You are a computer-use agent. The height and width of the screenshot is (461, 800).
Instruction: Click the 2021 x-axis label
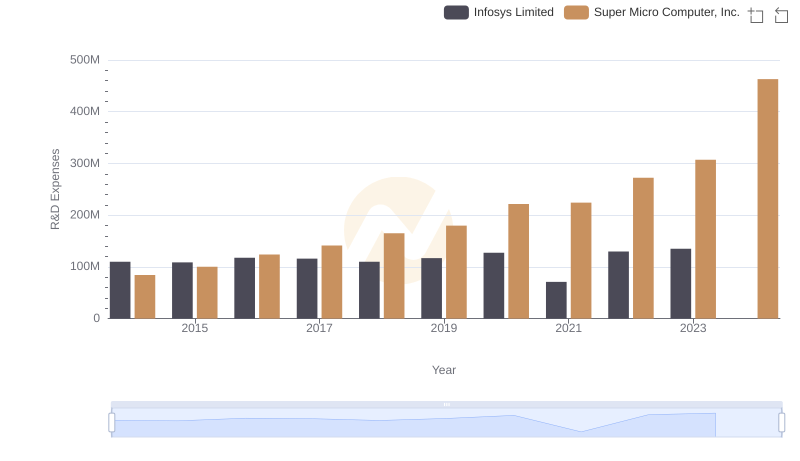point(568,328)
